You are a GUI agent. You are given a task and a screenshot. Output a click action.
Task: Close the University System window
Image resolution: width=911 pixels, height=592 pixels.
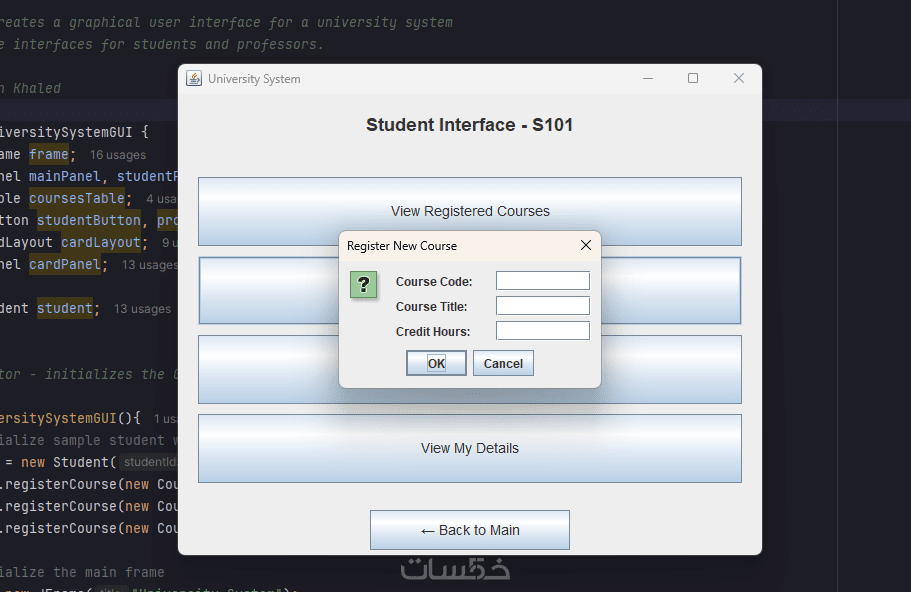click(739, 79)
